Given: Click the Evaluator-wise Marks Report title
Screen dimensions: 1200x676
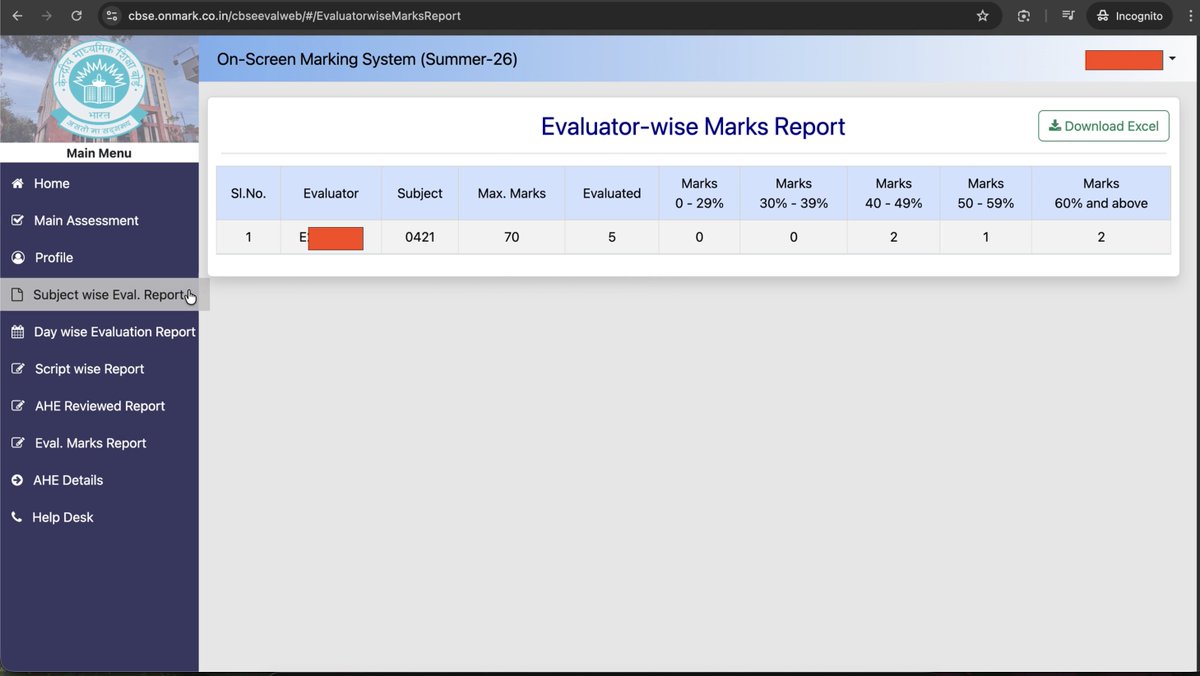Looking at the screenshot, I should tap(693, 126).
